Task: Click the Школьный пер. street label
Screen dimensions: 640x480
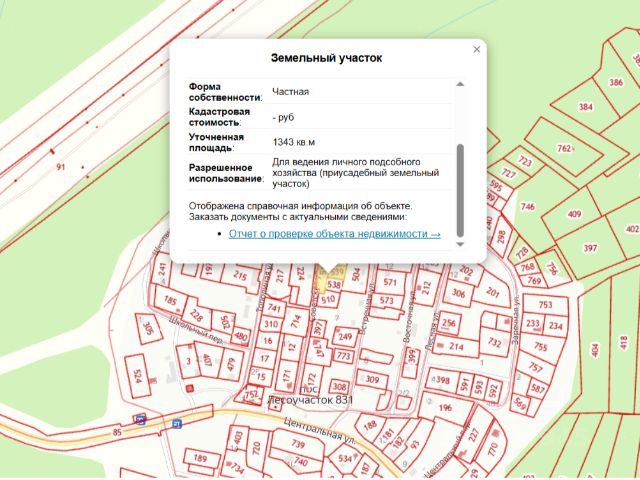Action: [196, 330]
